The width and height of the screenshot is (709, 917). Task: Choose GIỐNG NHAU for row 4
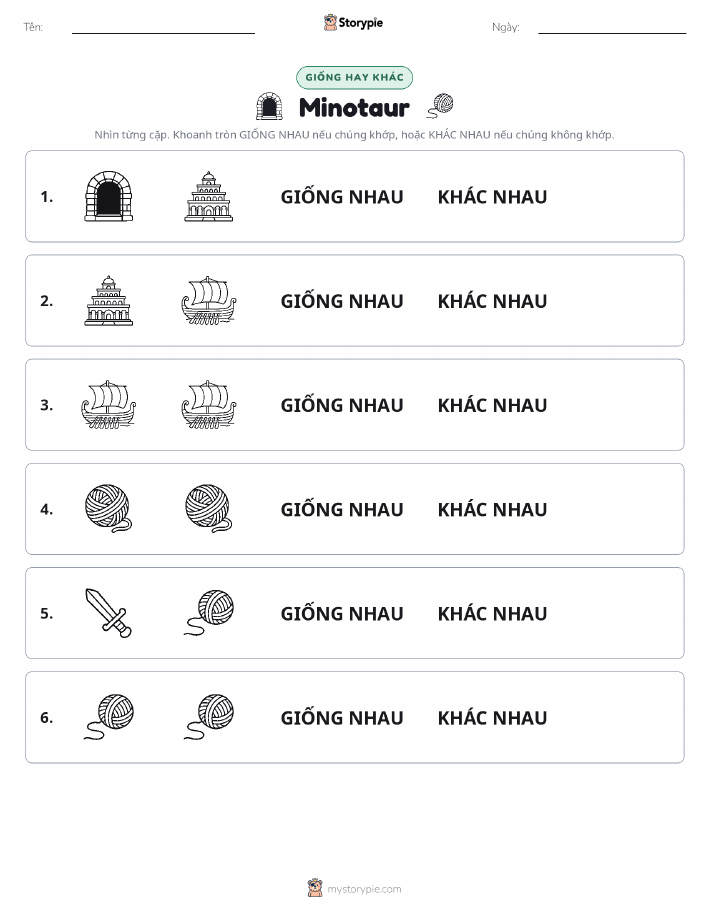pos(342,509)
